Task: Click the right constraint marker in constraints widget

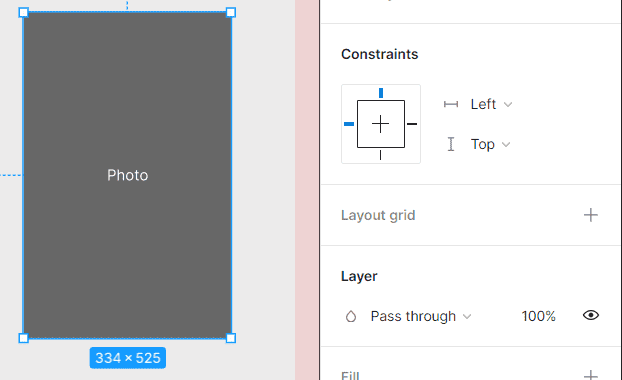Action: pos(412,124)
